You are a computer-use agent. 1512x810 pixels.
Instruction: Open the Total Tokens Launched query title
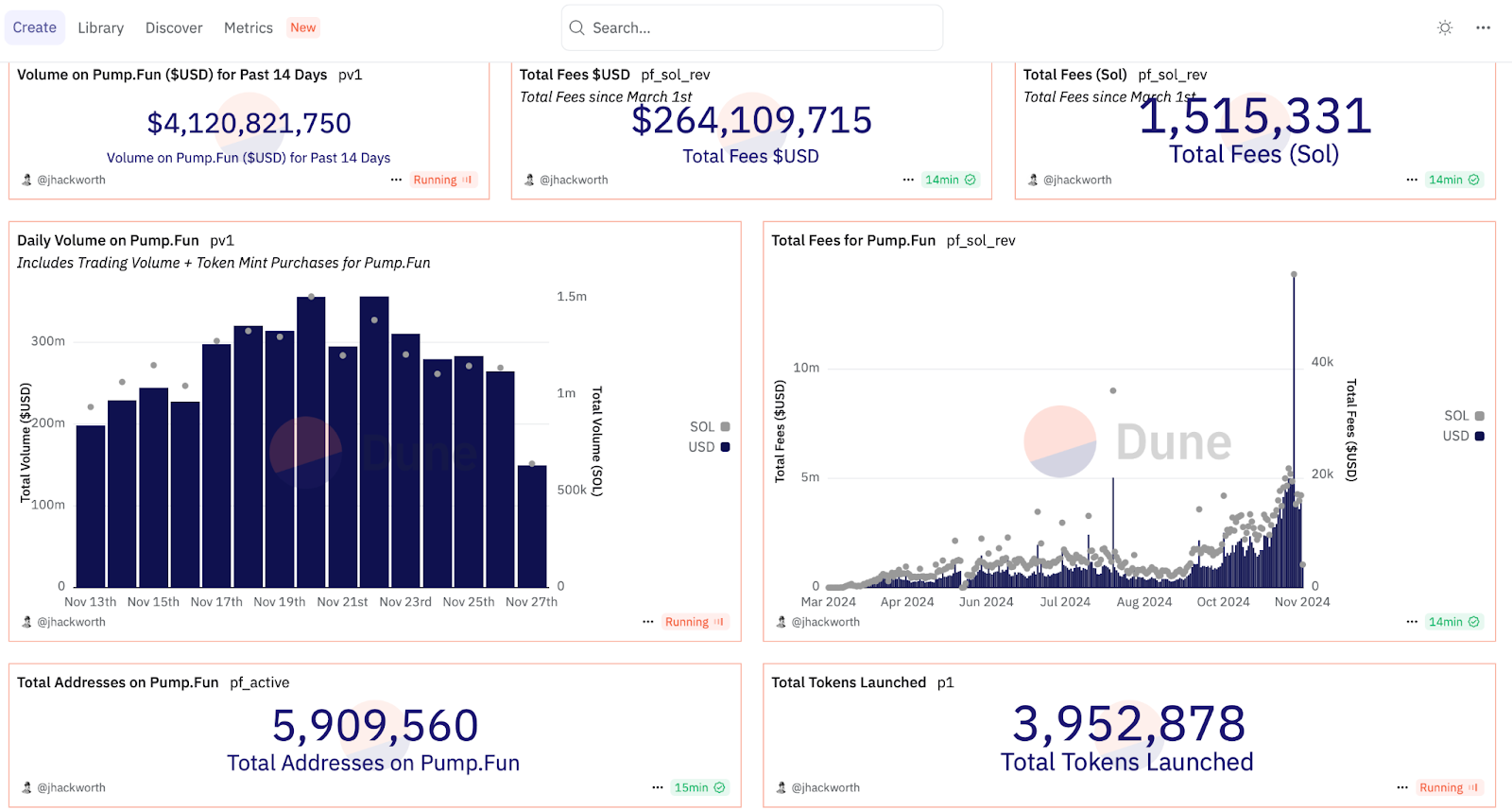[848, 682]
